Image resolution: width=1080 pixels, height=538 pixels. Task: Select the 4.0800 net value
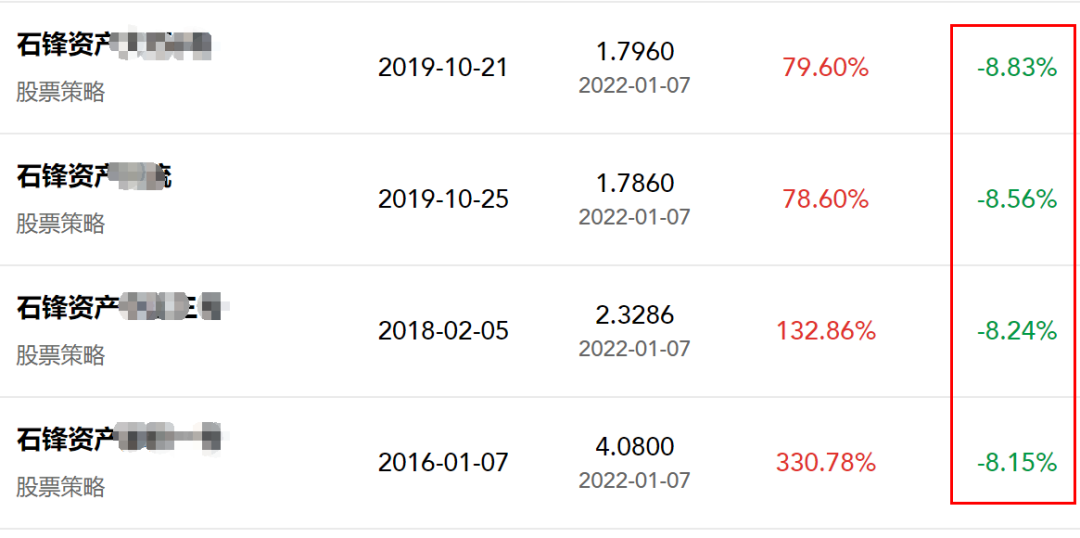point(635,446)
